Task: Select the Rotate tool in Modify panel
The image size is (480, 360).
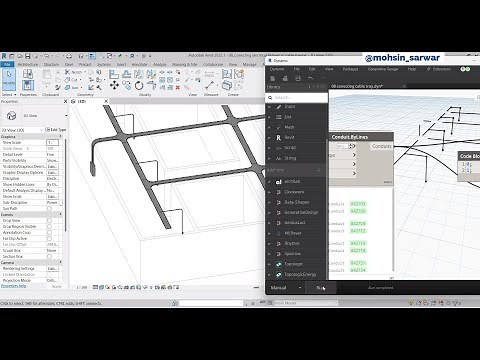Action: [139, 86]
